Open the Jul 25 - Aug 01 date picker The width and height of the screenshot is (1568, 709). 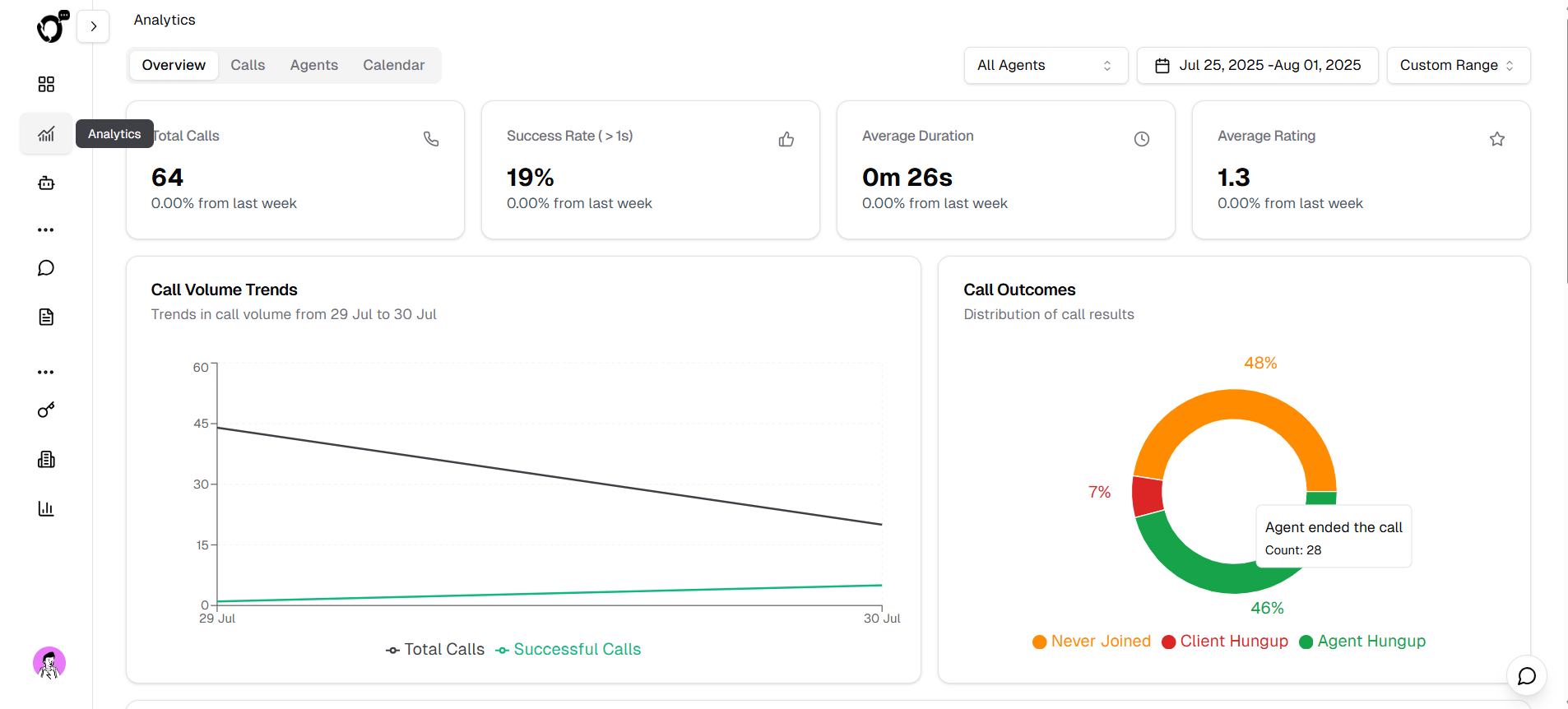1257,65
